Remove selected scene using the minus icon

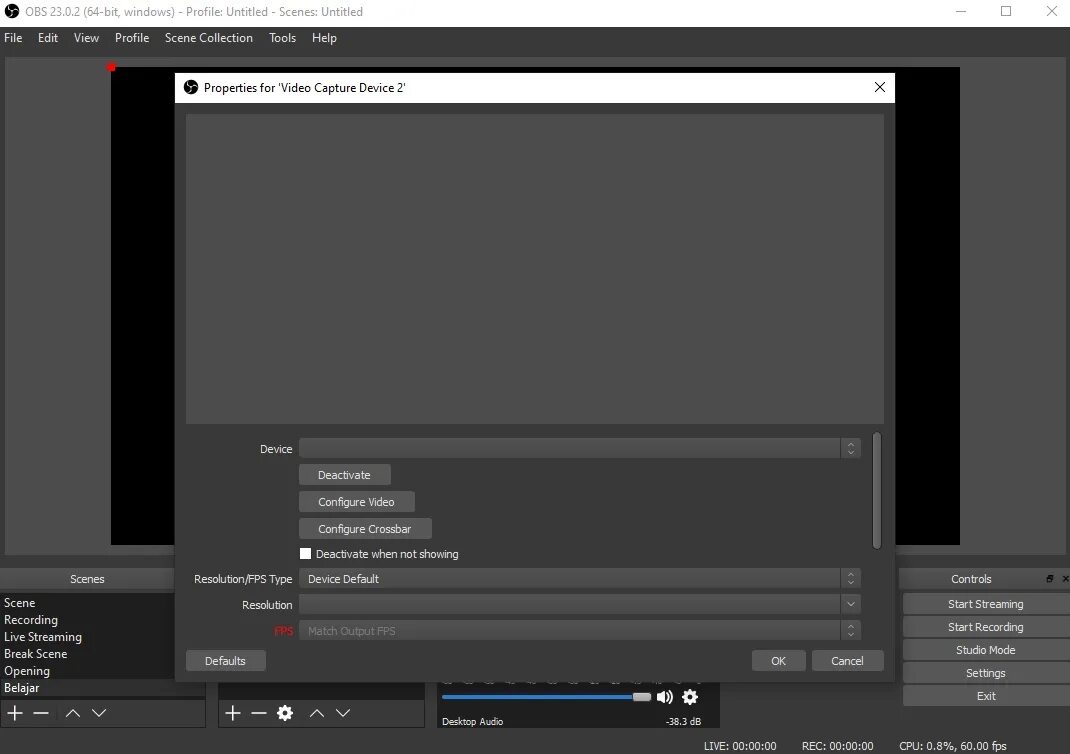41,712
